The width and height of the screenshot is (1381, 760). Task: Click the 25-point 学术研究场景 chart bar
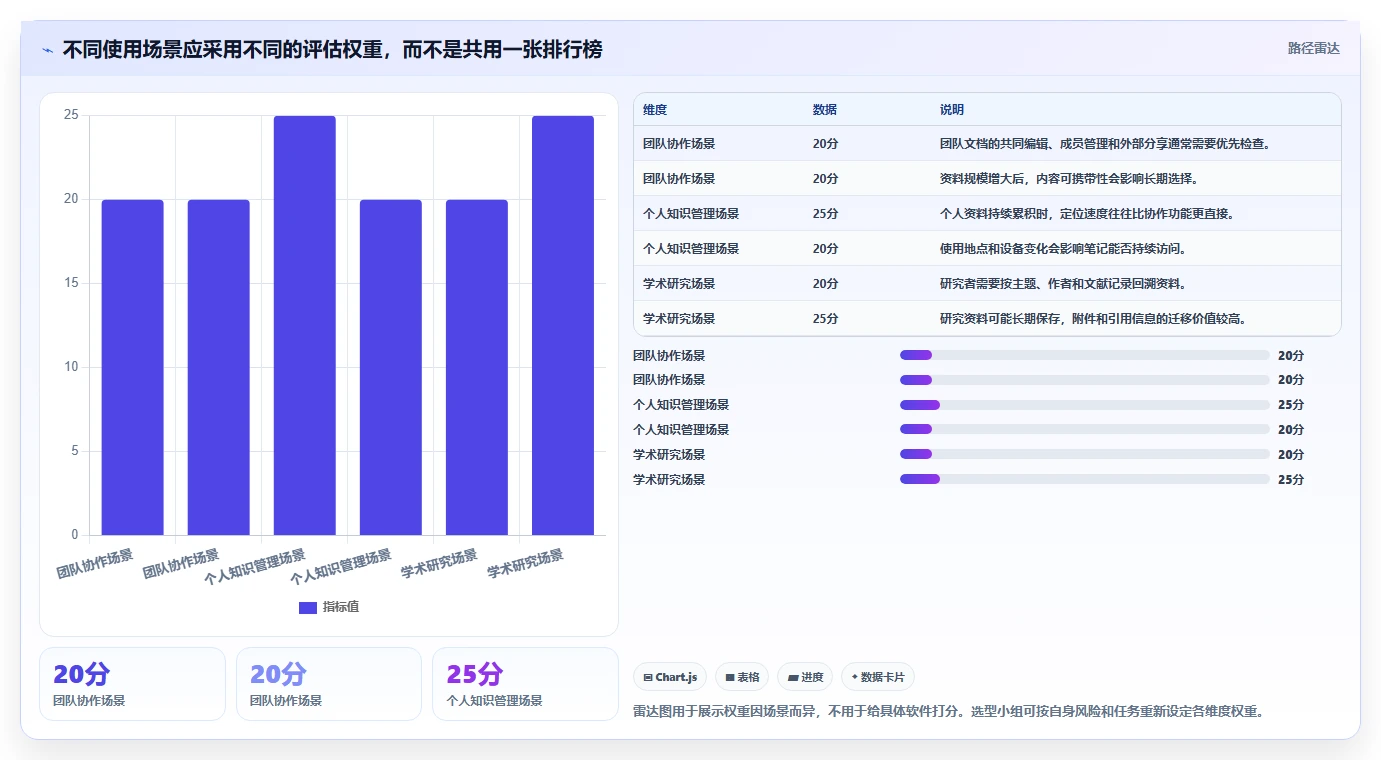[x=563, y=325]
